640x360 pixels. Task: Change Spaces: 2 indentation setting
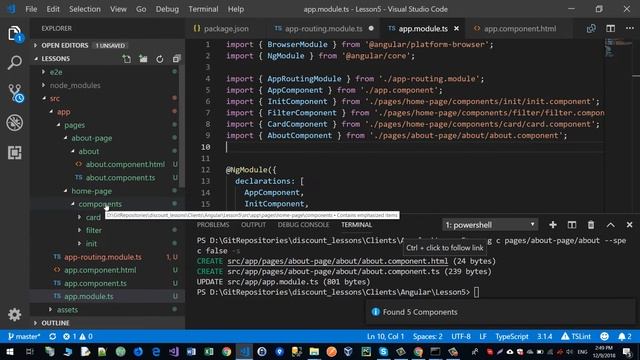[x=427, y=337]
